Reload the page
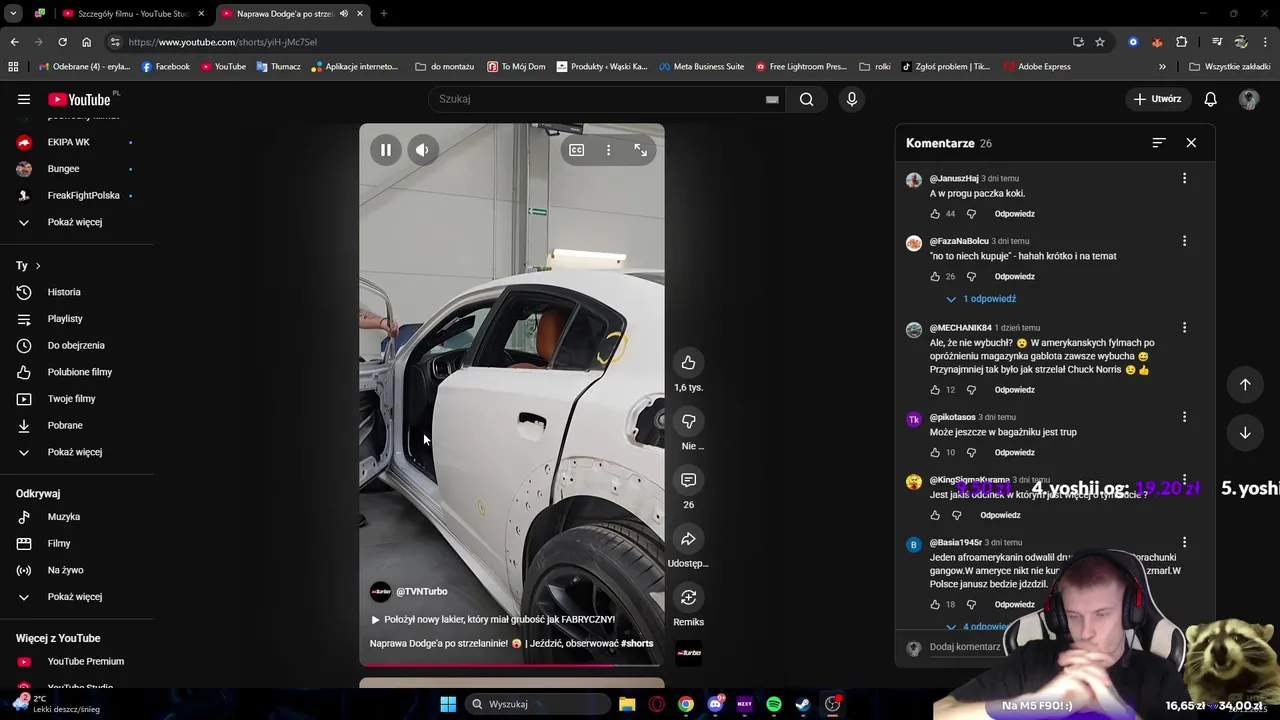Screen dimensions: 1280x720 coord(62,42)
